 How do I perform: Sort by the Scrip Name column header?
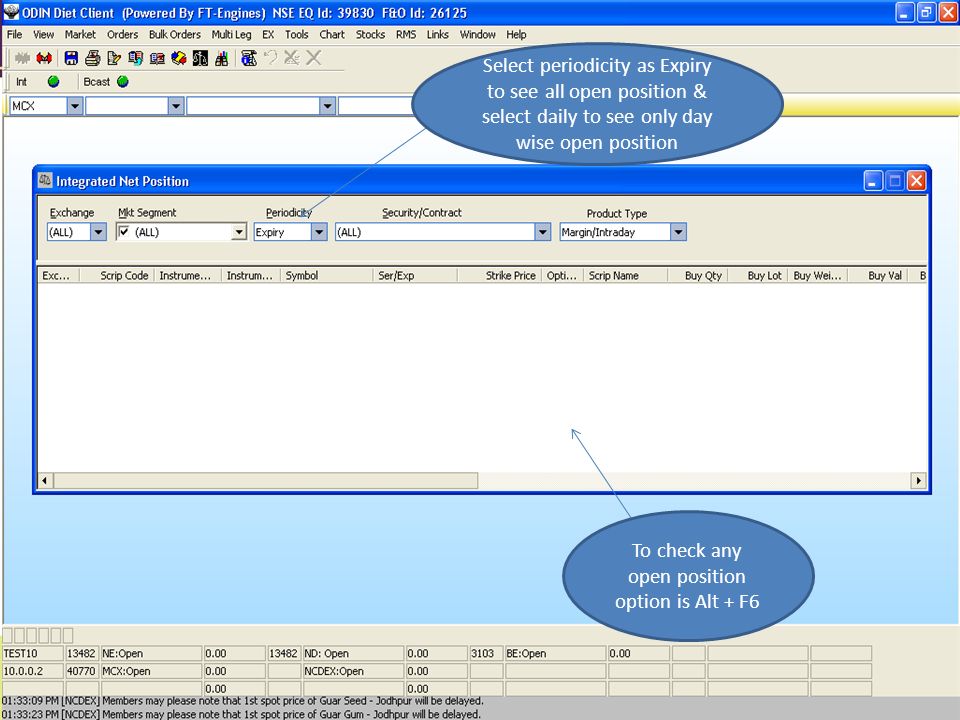(x=625, y=276)
